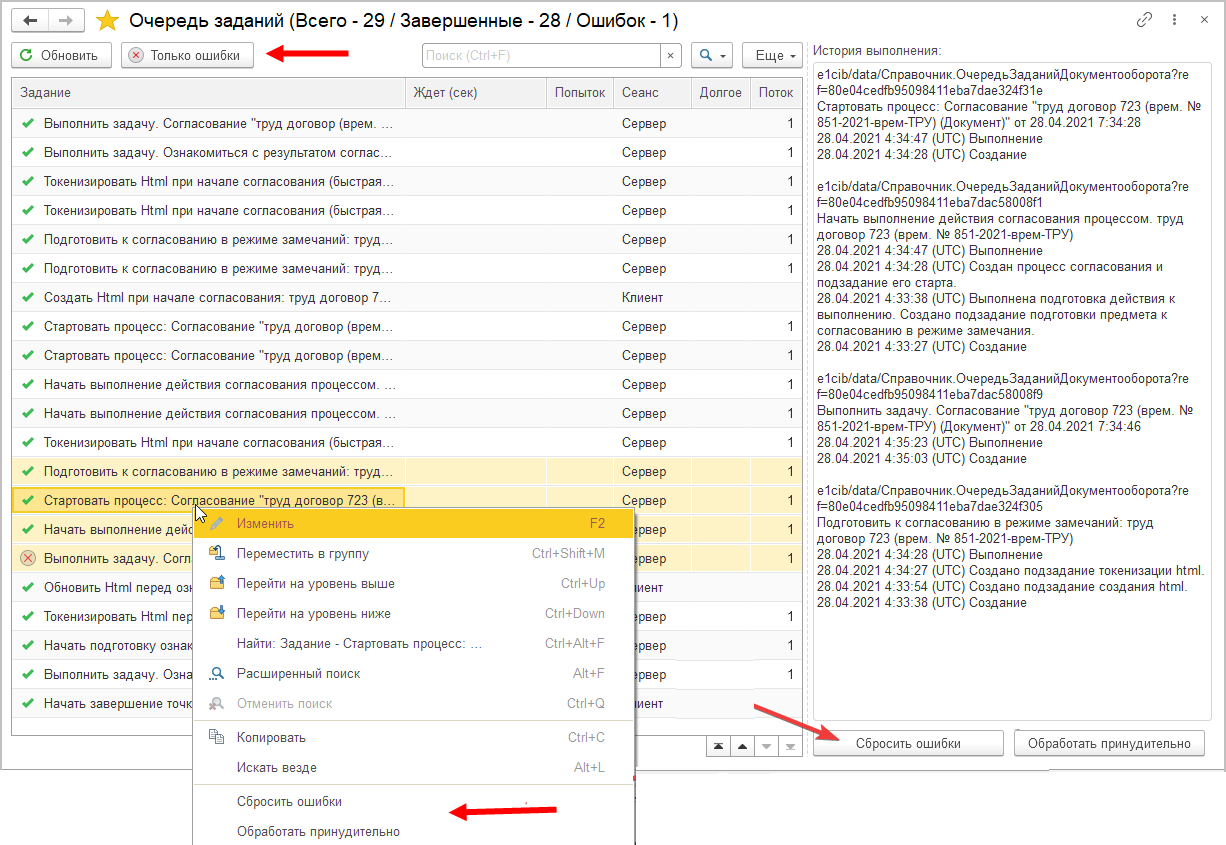
Task: Open the three-dot window menu
Action: click(x=1172, y=20)
